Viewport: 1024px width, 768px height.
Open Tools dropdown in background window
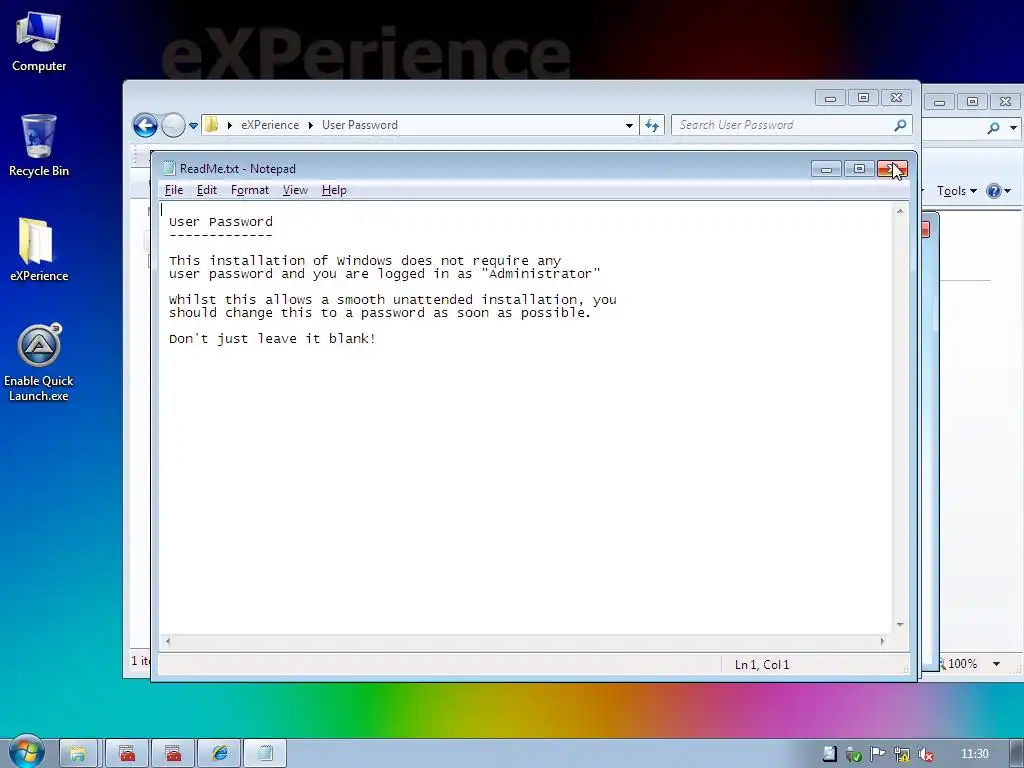(957, 191)
